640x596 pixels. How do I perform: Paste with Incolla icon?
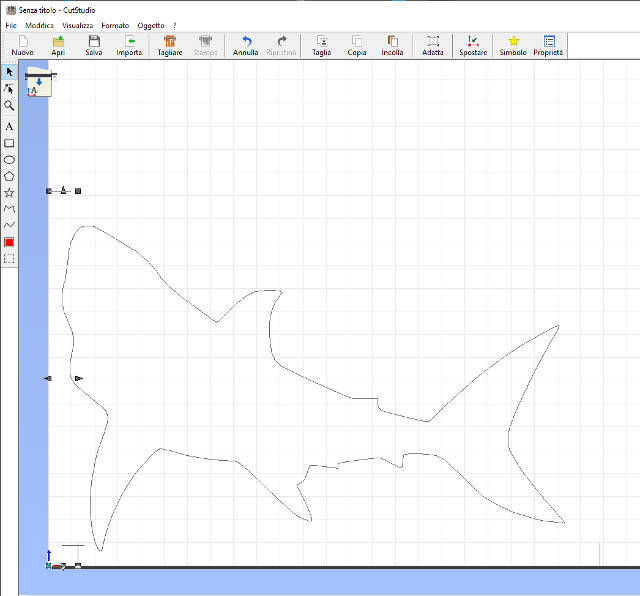392,45
